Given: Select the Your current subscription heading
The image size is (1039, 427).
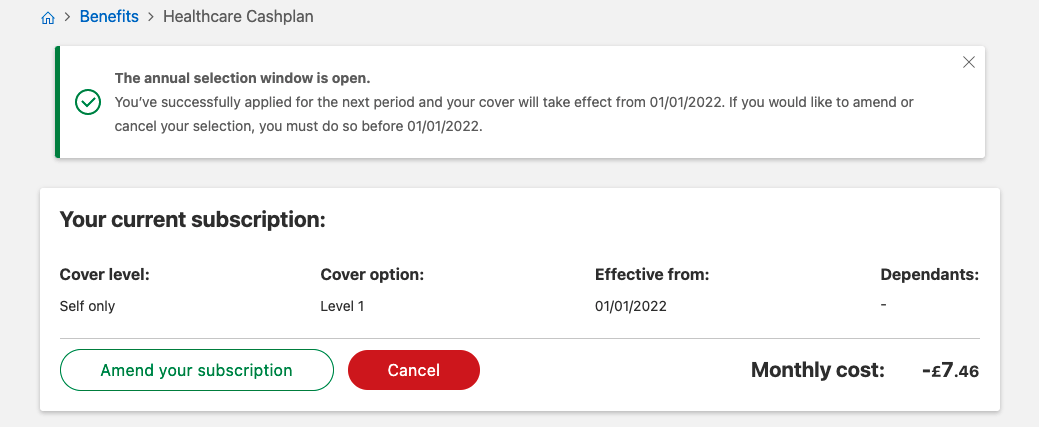Looking at the screenshot, I should [193, 219].
